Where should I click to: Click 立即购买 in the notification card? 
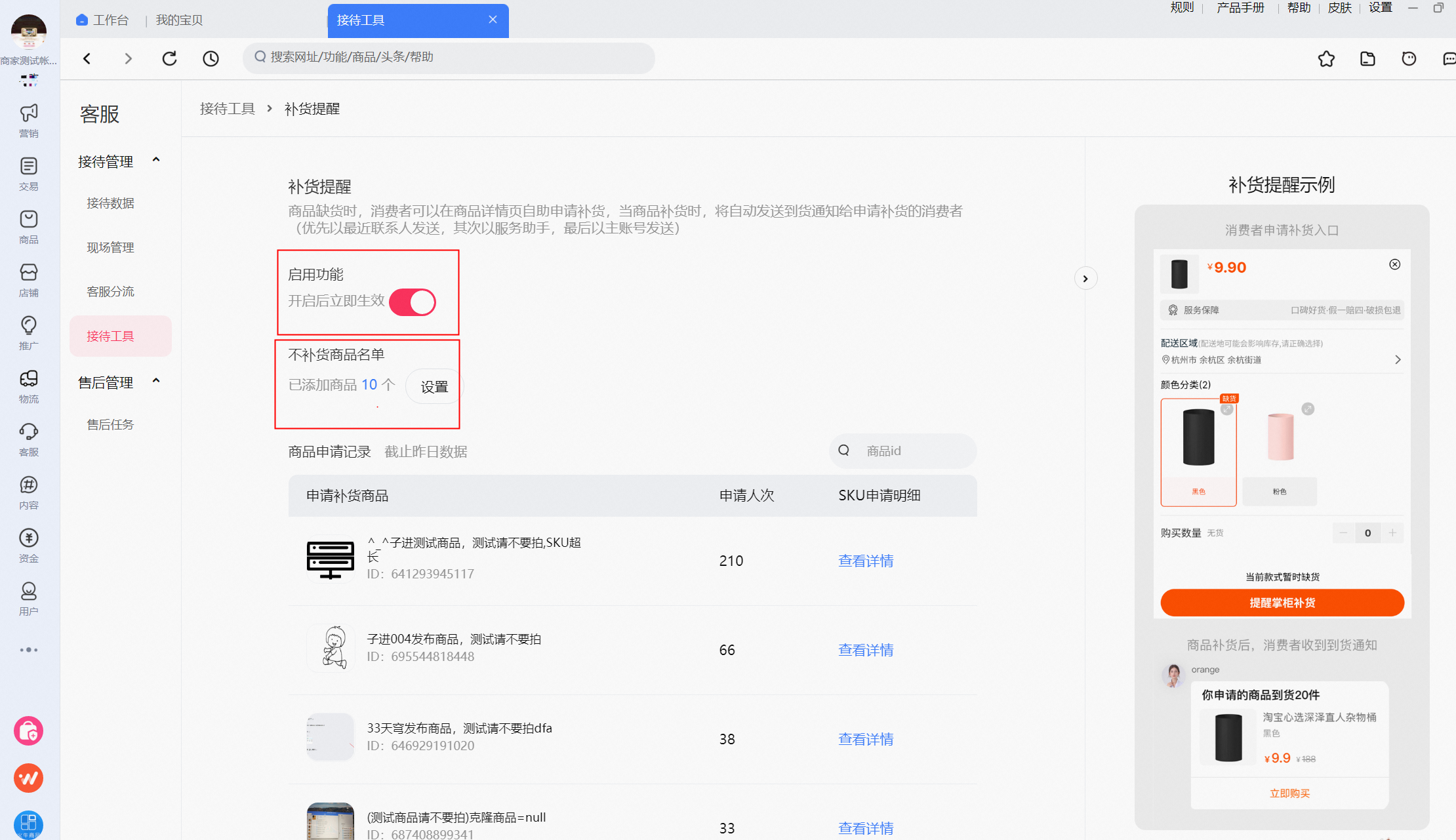[1289, 793]
